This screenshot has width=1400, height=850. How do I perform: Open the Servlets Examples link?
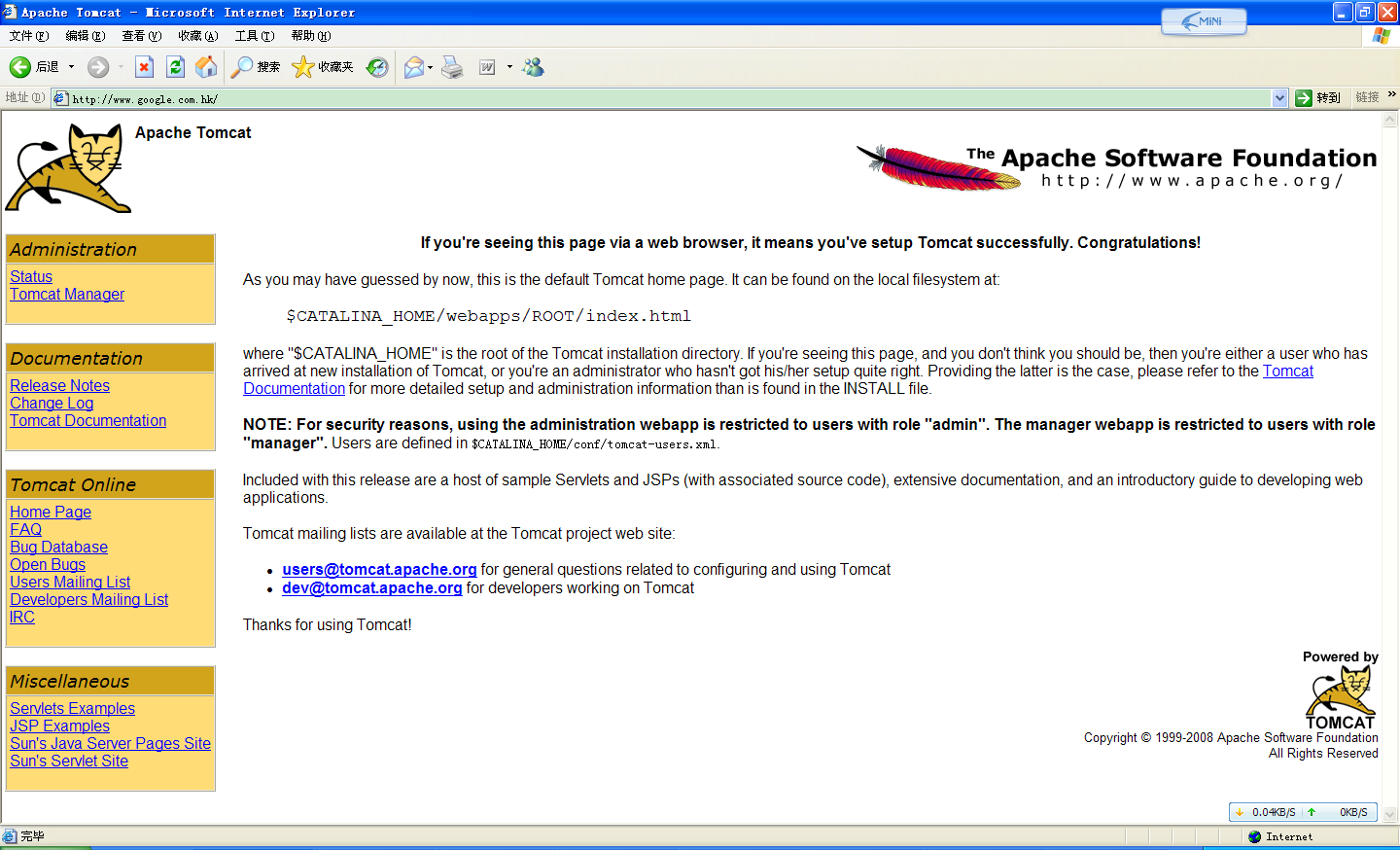coord(72,709)
